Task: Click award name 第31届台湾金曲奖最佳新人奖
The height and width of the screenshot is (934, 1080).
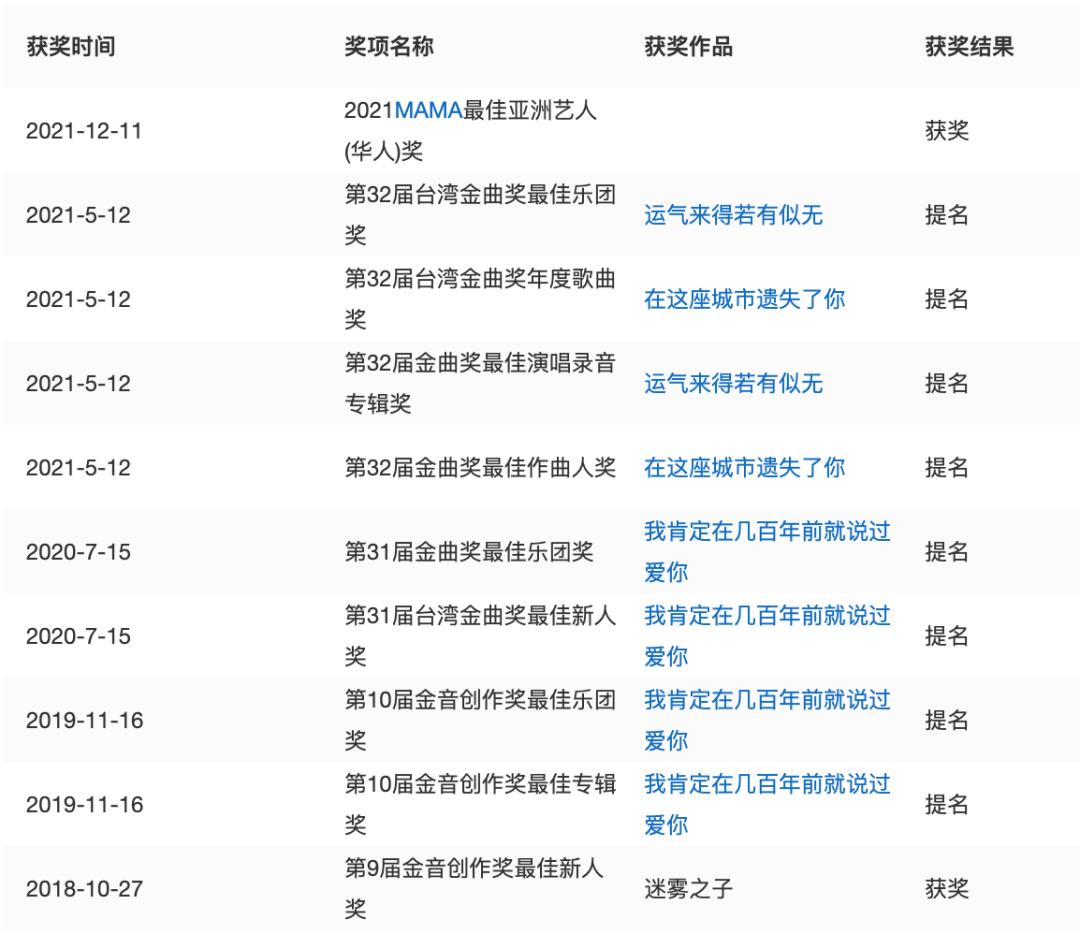Action: click(x=480, y=636)
